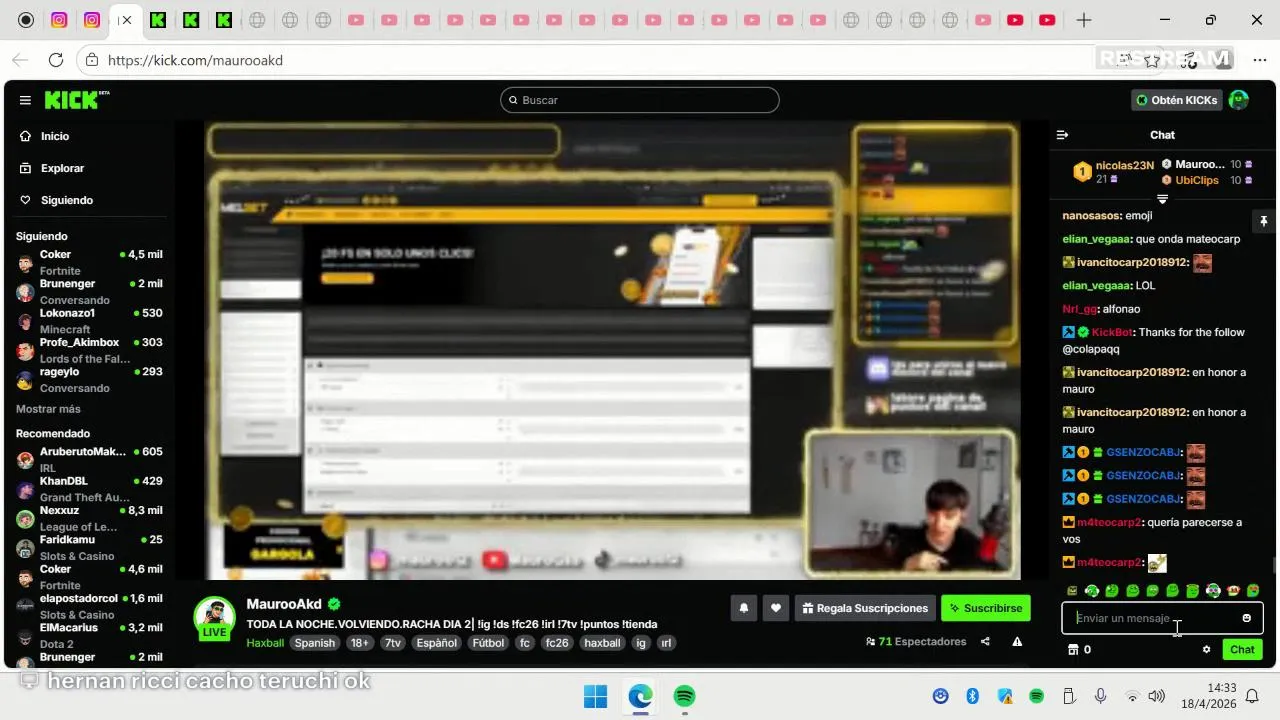This screenshot has height=720, width=1280.
Task: Select the 7tv tag
Action: (393, 643)
